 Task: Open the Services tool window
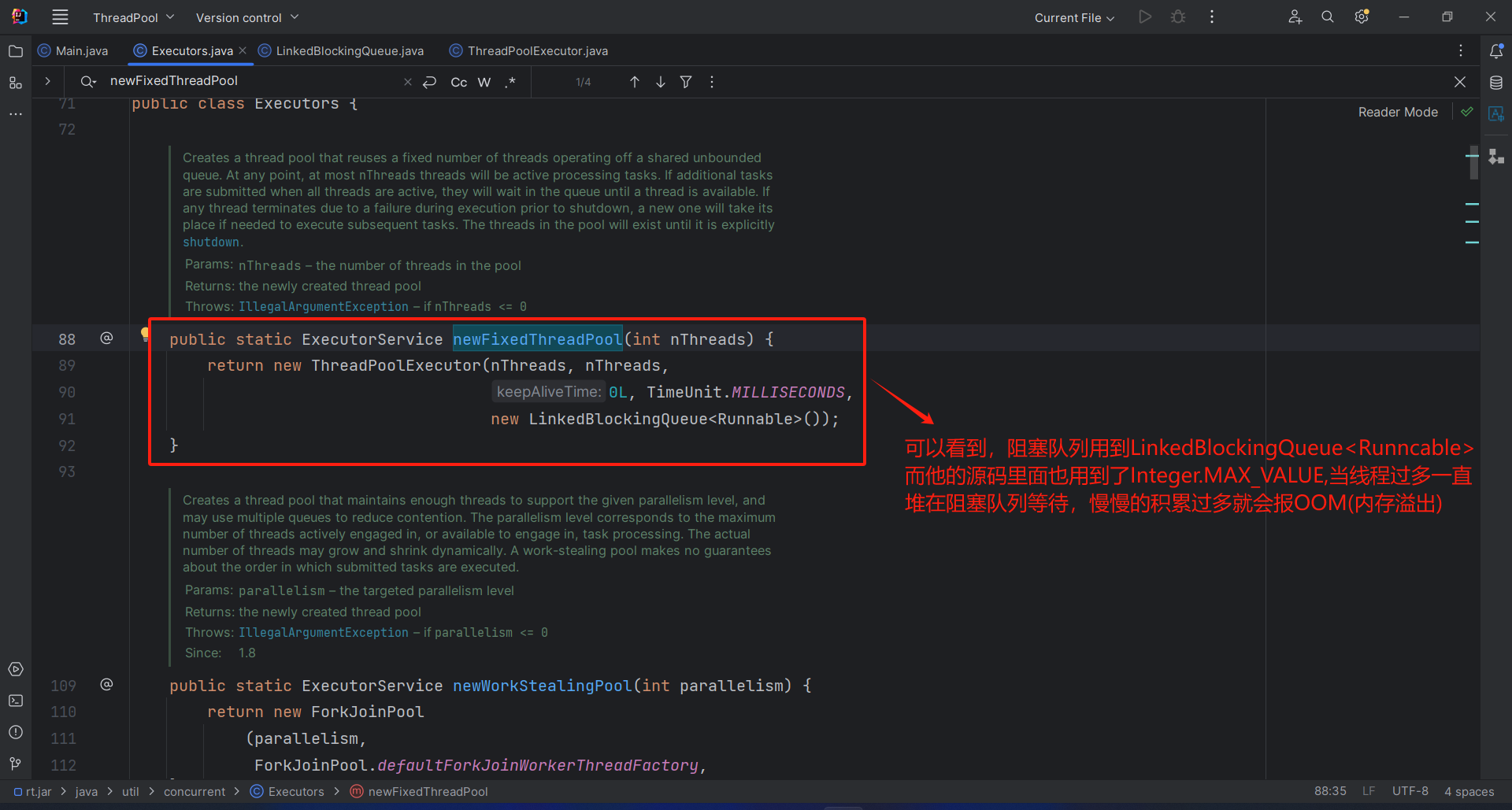pos(15,669)
